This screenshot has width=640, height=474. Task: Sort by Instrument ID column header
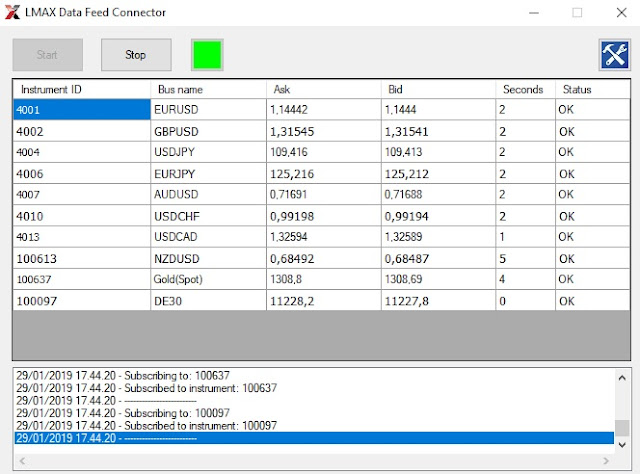82,89
